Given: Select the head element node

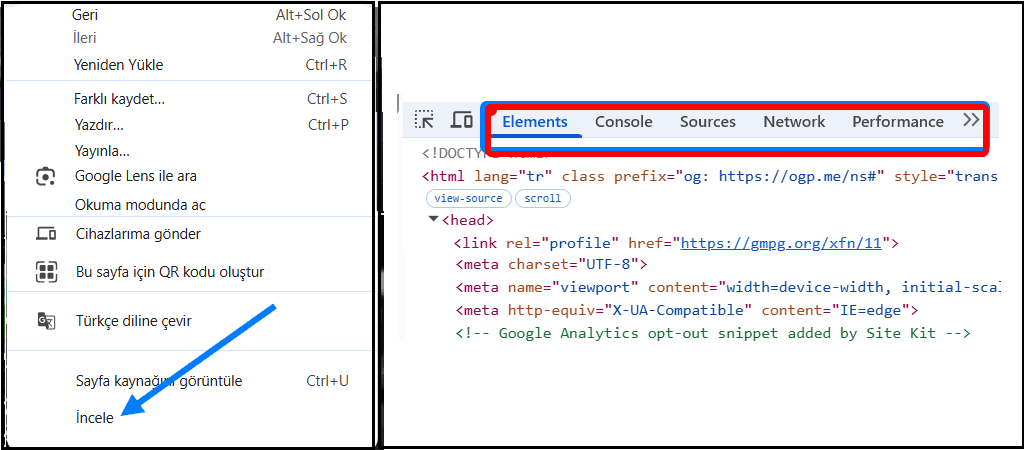Looking at the screenshot, I should [468, 220].
